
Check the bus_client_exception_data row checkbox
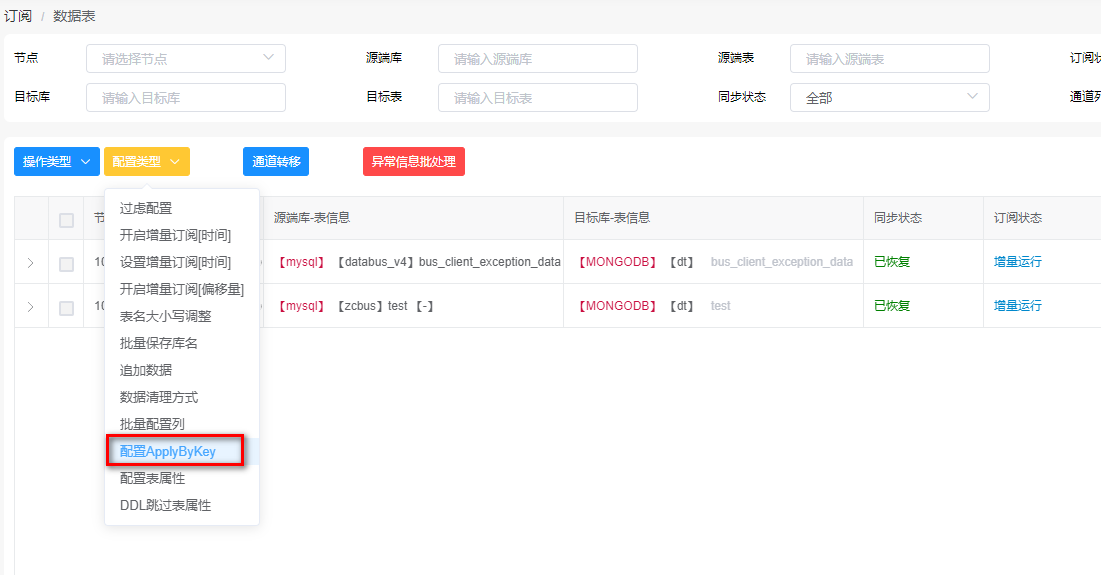tap(66, 264)
